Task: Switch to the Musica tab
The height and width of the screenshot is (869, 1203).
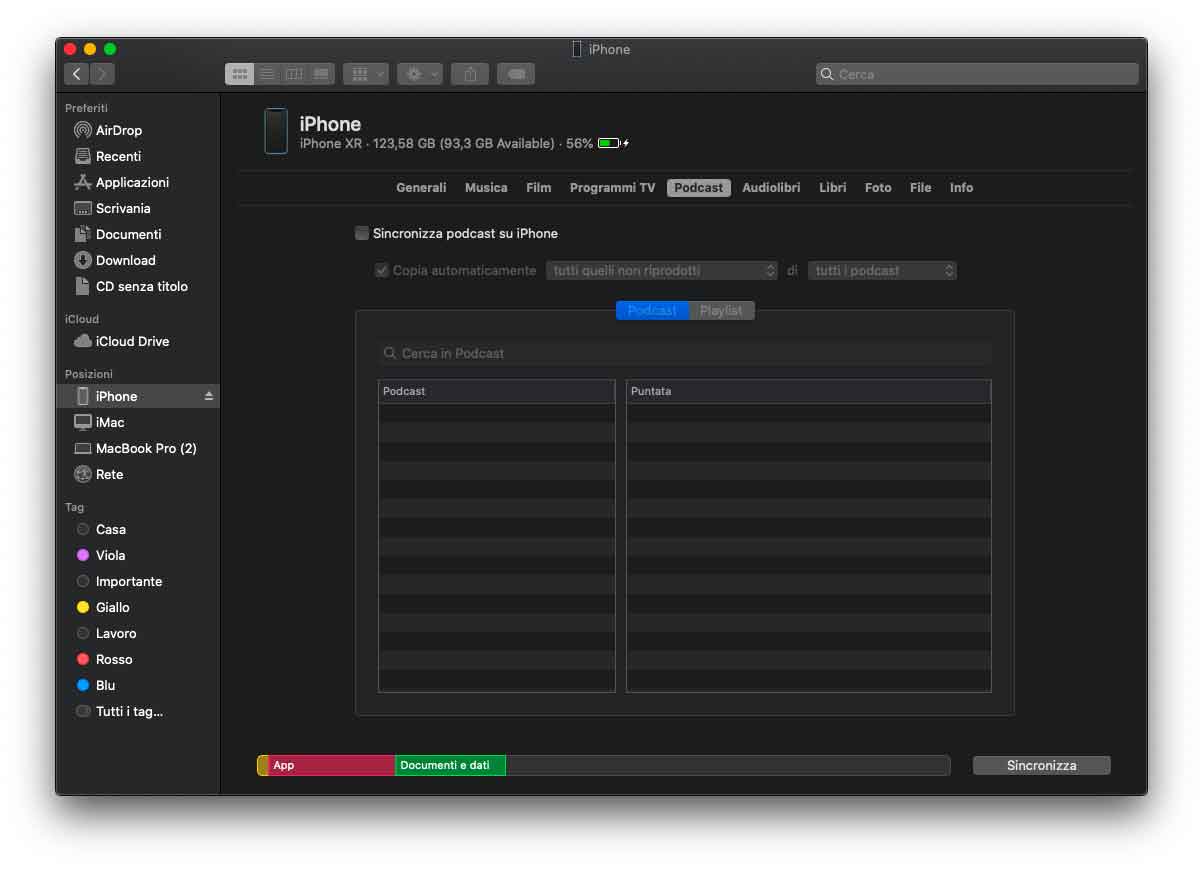Action: 486,188
